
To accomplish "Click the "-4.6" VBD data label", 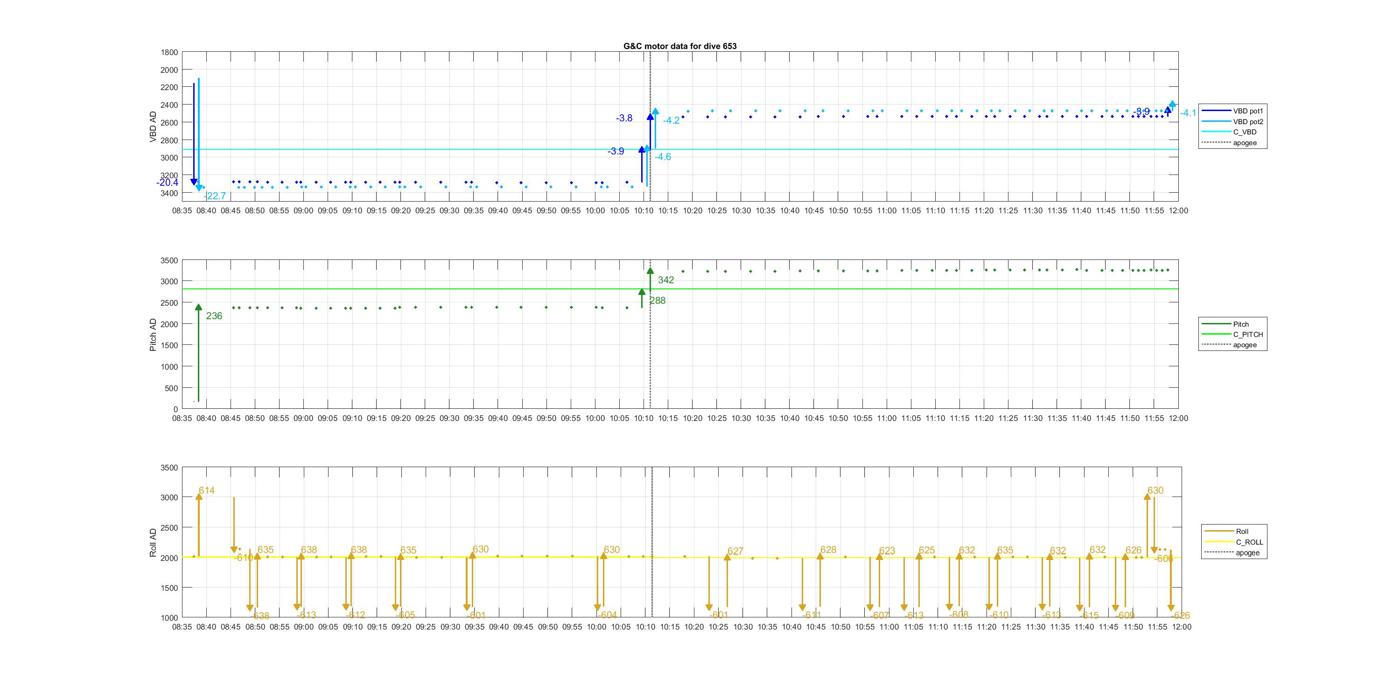I will tap(663, 157).
